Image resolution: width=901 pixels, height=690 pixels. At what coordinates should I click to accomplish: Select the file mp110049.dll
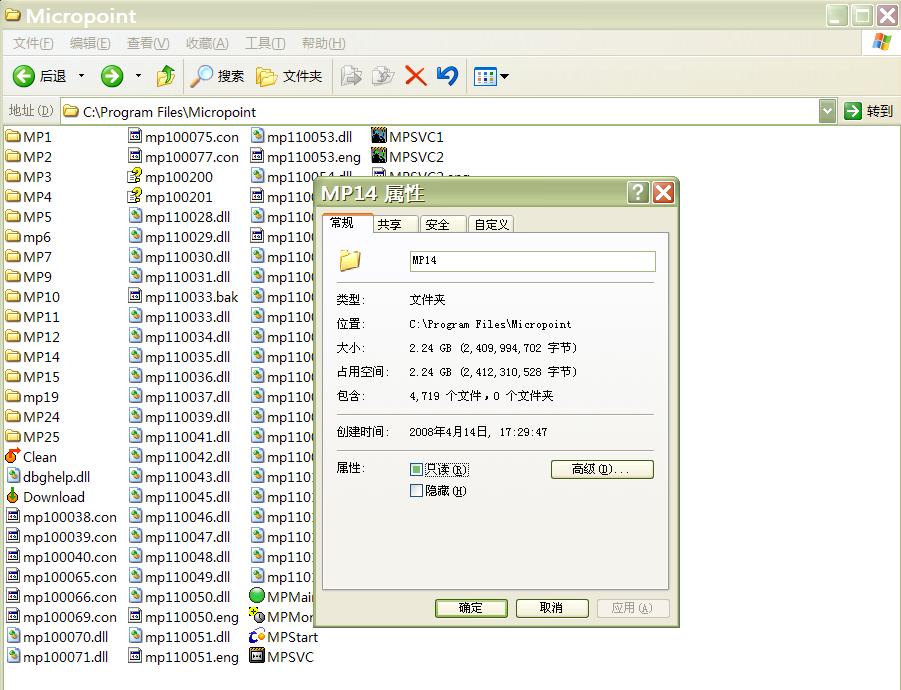tap(179, 577)
